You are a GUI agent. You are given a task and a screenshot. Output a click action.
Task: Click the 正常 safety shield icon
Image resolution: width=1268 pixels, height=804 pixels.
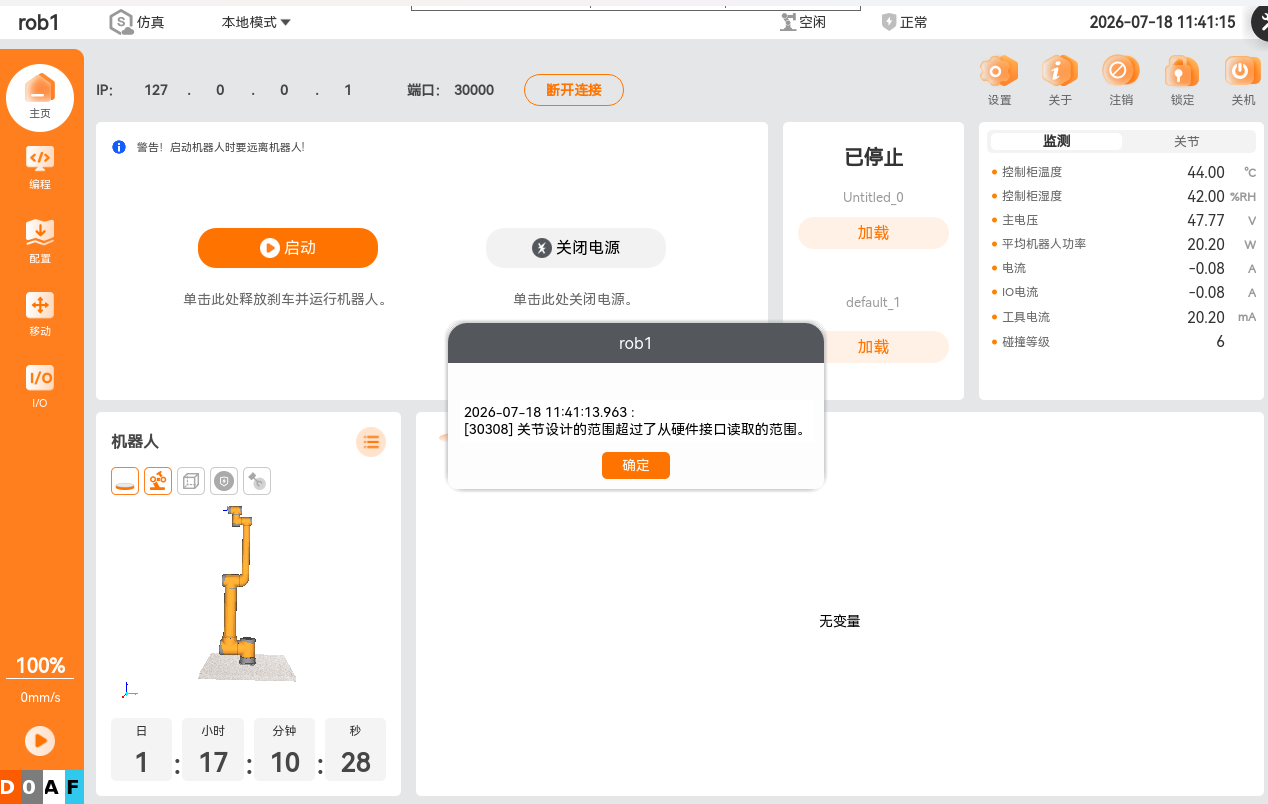click(888, 22)
